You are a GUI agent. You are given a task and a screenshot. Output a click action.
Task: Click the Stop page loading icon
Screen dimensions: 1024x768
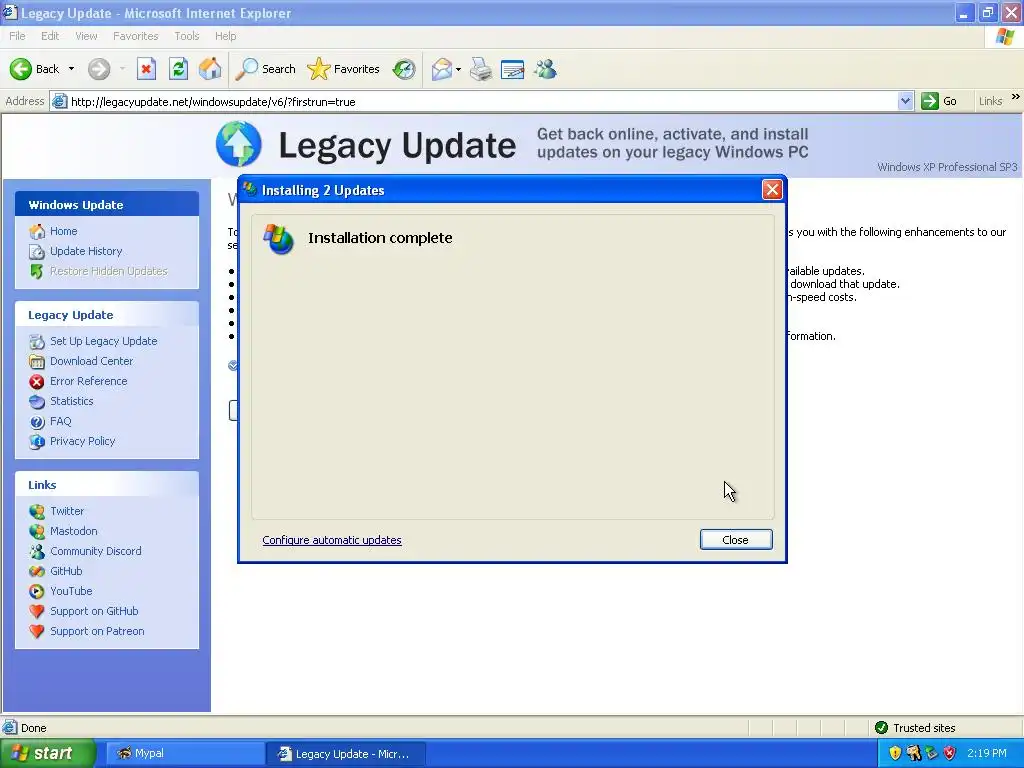pos(146,69)
